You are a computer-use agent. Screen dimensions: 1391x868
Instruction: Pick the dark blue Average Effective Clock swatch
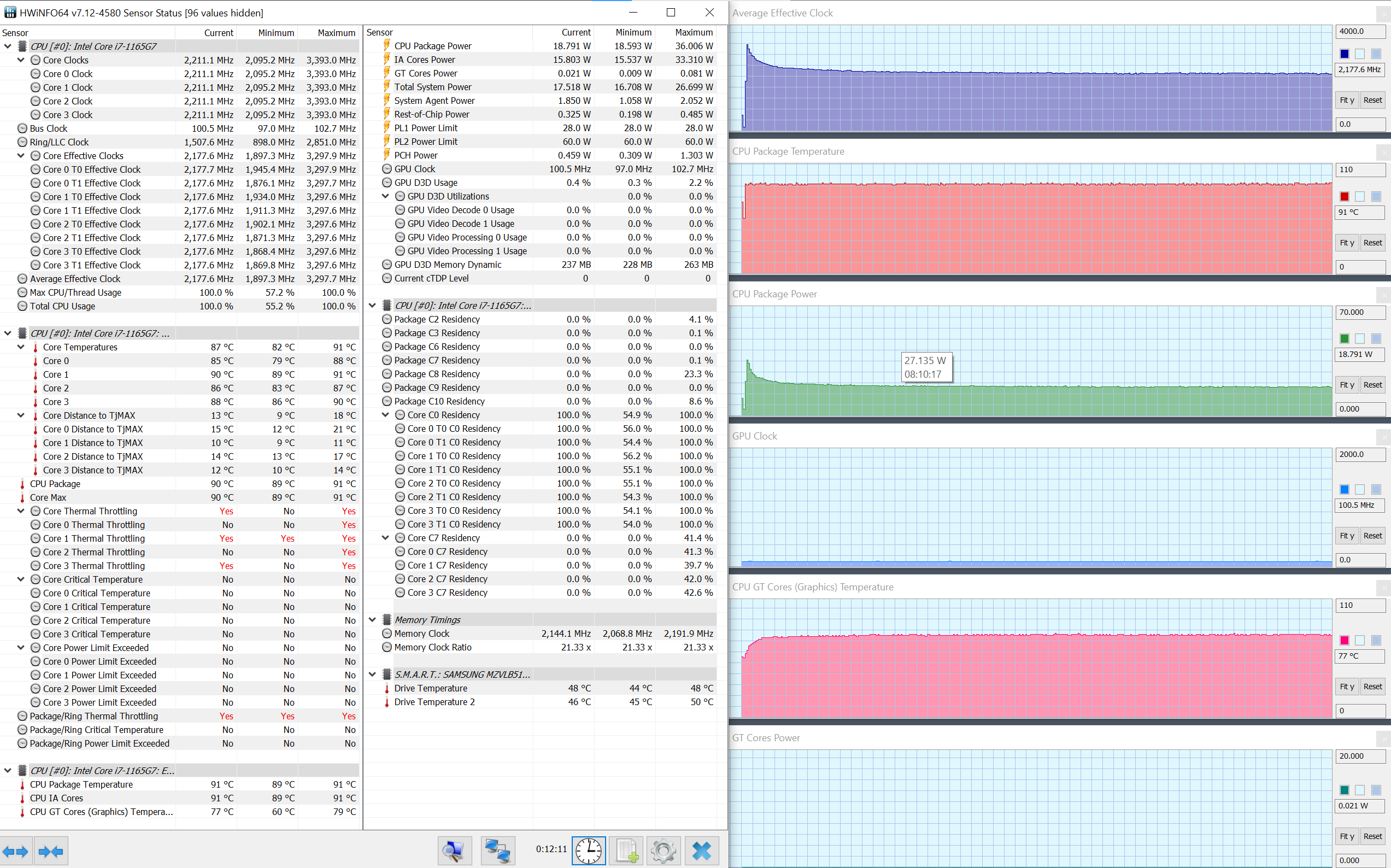coord(1344,54)
